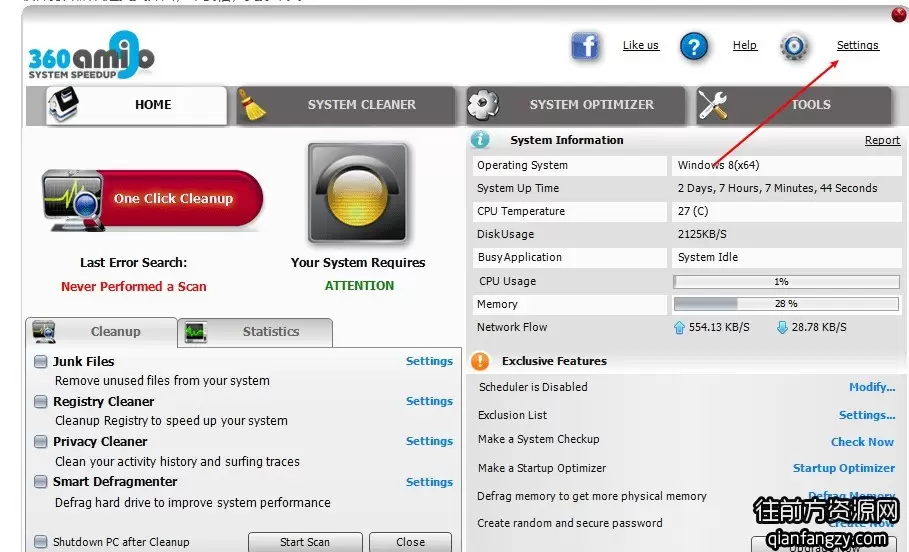Click the Start Scan button
The width and height of the screenshot is (909, 552).
[x=305, y=542]
